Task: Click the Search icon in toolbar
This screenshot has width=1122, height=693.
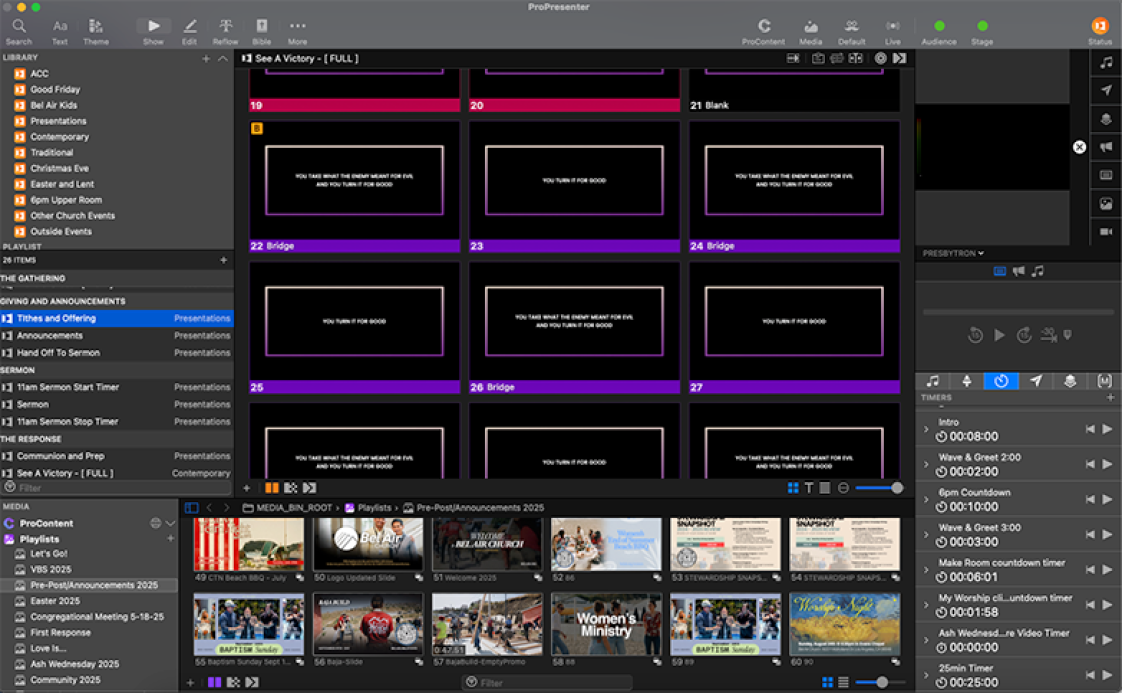Action: coord(19,30)
